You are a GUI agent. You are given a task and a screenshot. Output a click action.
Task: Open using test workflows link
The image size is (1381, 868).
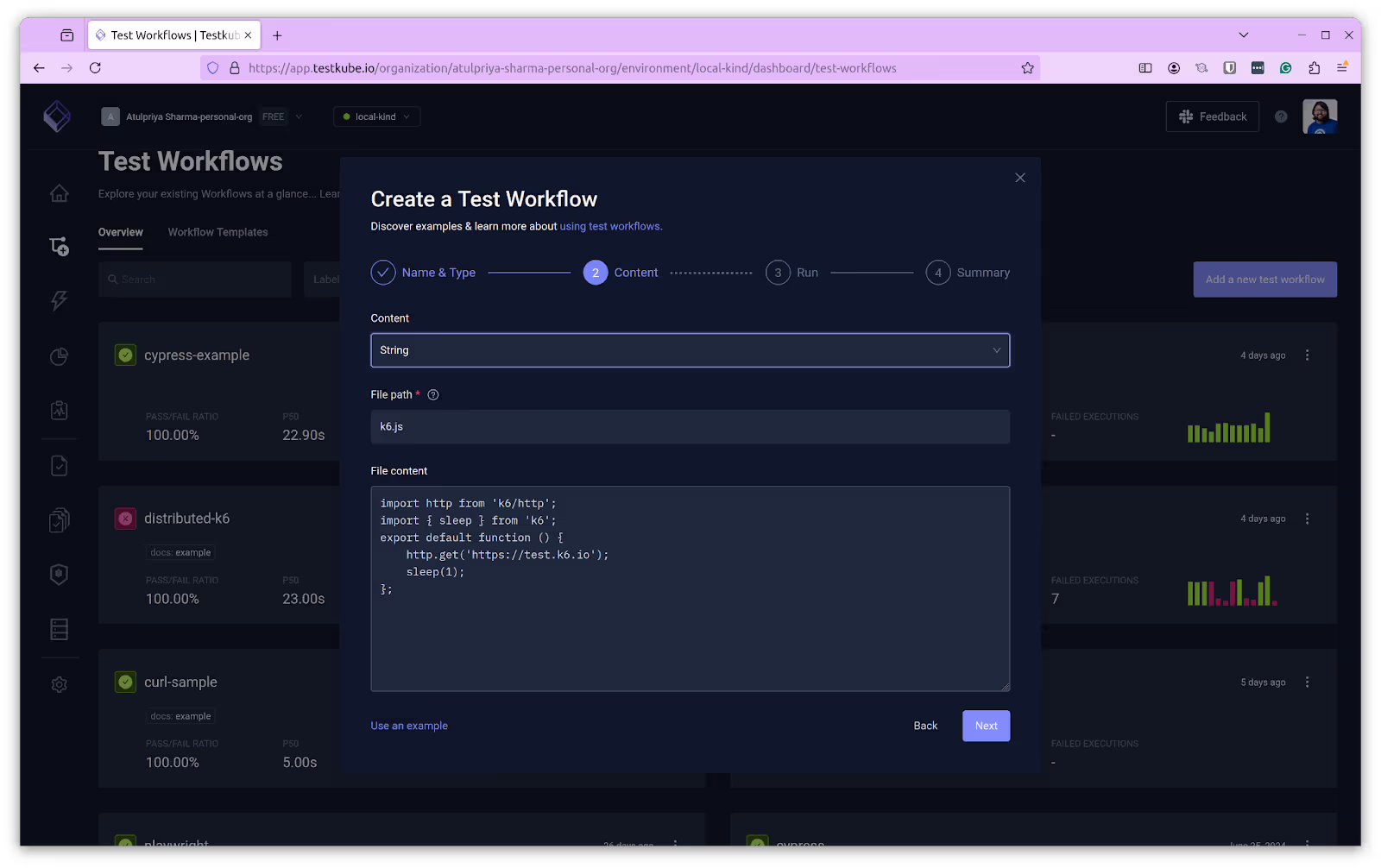coord(610,226)
